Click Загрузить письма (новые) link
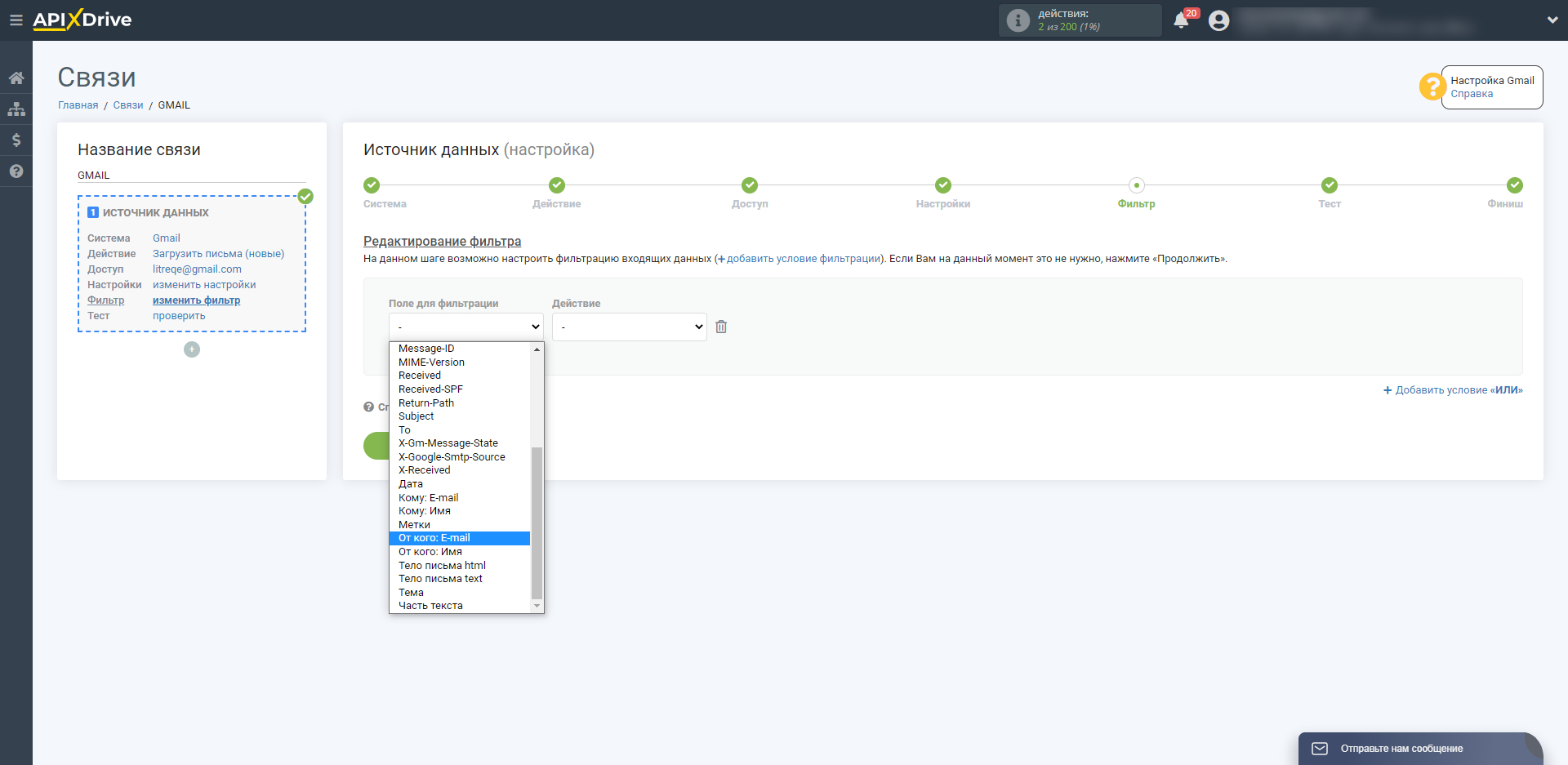The width and height of the screenshot is (1568, 765). 219,254
